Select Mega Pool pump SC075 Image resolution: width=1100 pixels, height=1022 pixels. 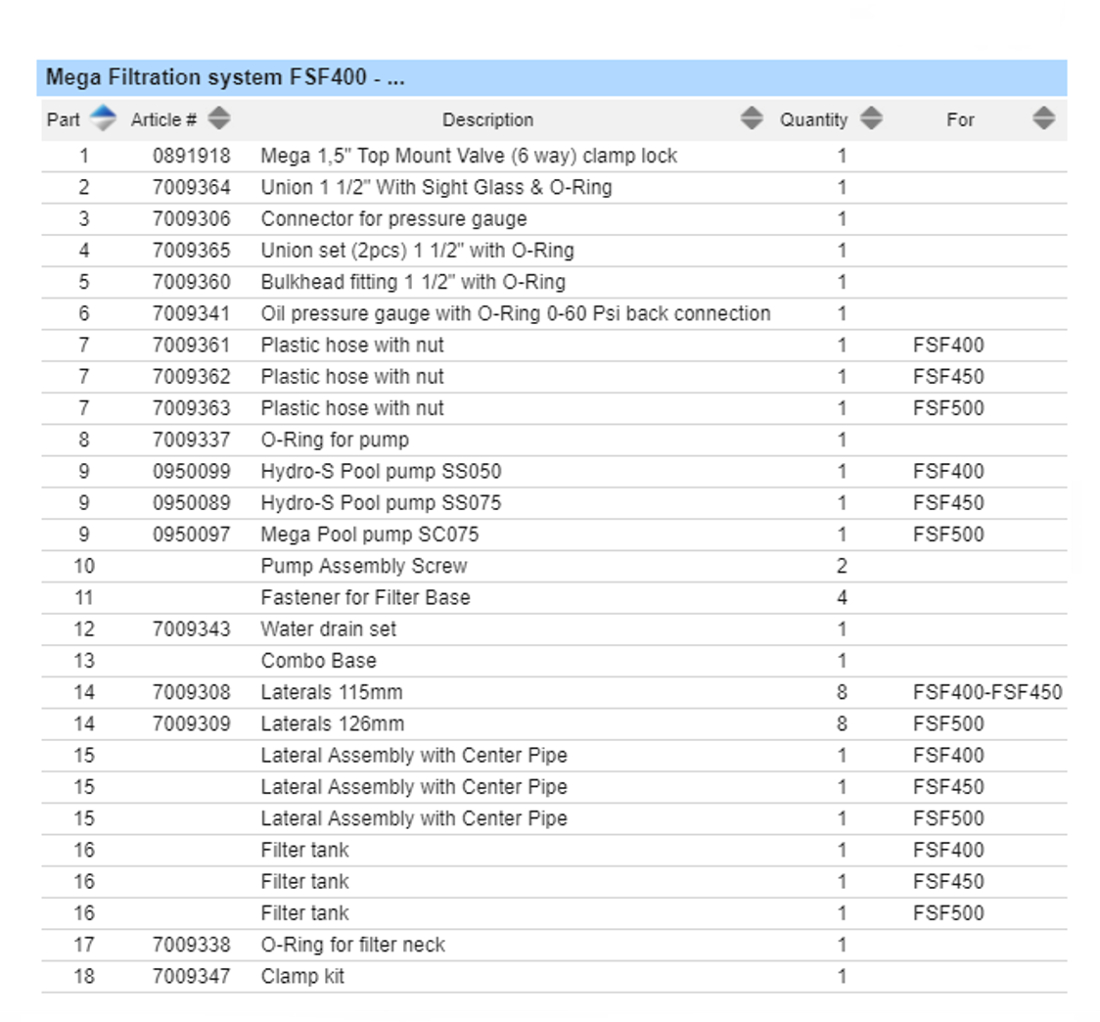tap(370, 534)
